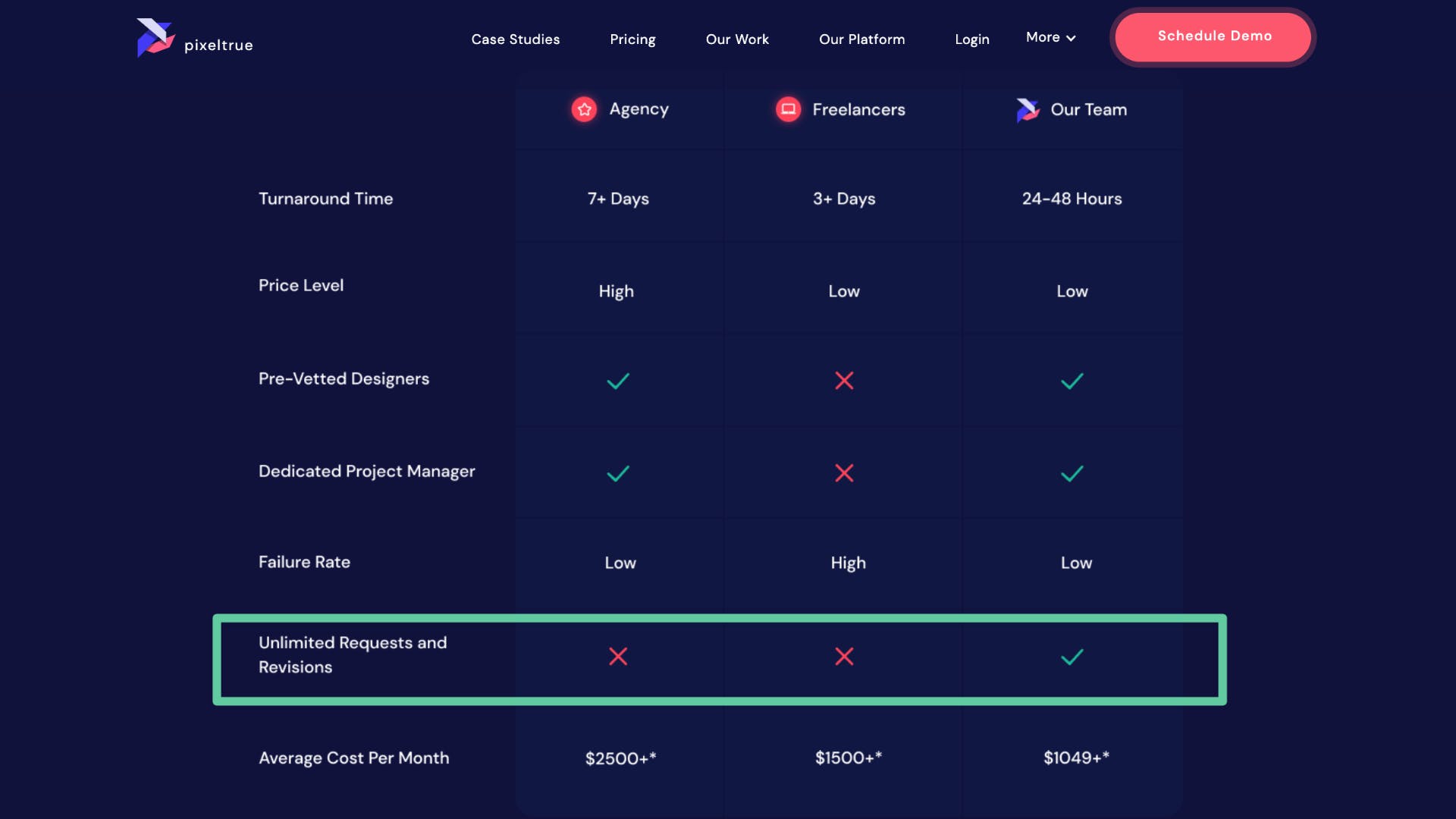Click the Schedule Demo button
The width and height of the screenshot is (1456, 819).
coord(1214,36)
